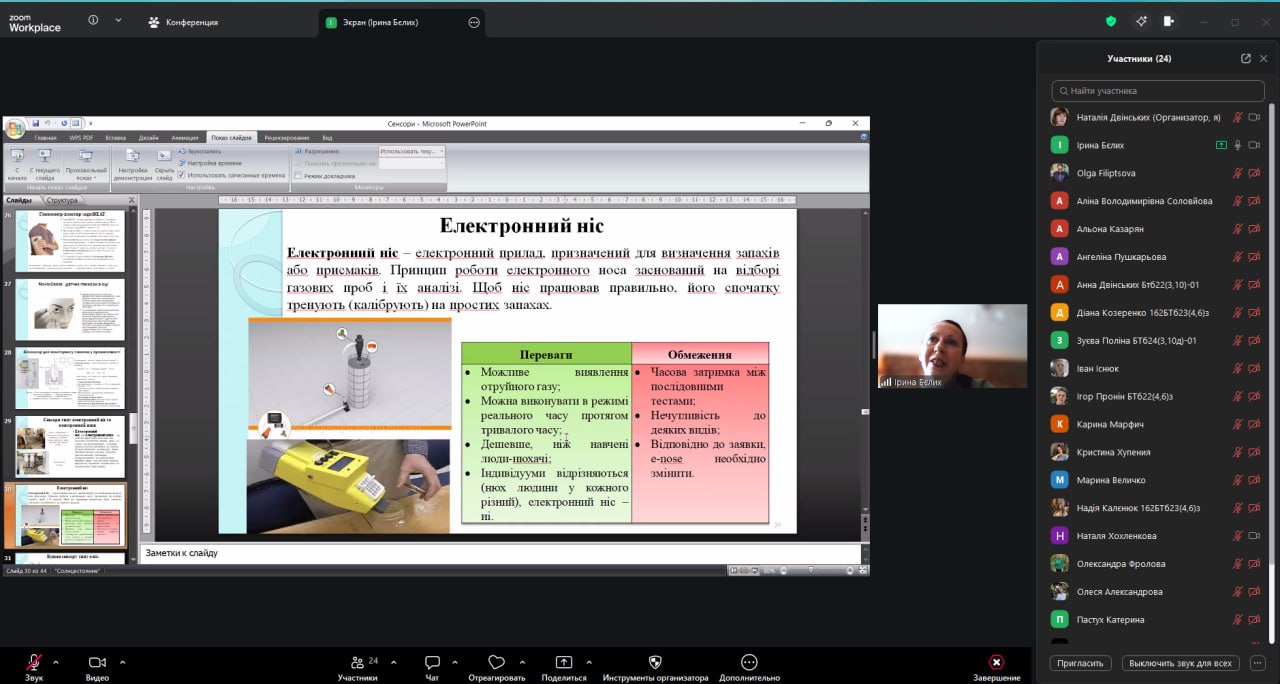The width and height of the screenshot is (1280, 684).
Task: Open Произвольный показ dropdown
Action: (x=85, y=164)
